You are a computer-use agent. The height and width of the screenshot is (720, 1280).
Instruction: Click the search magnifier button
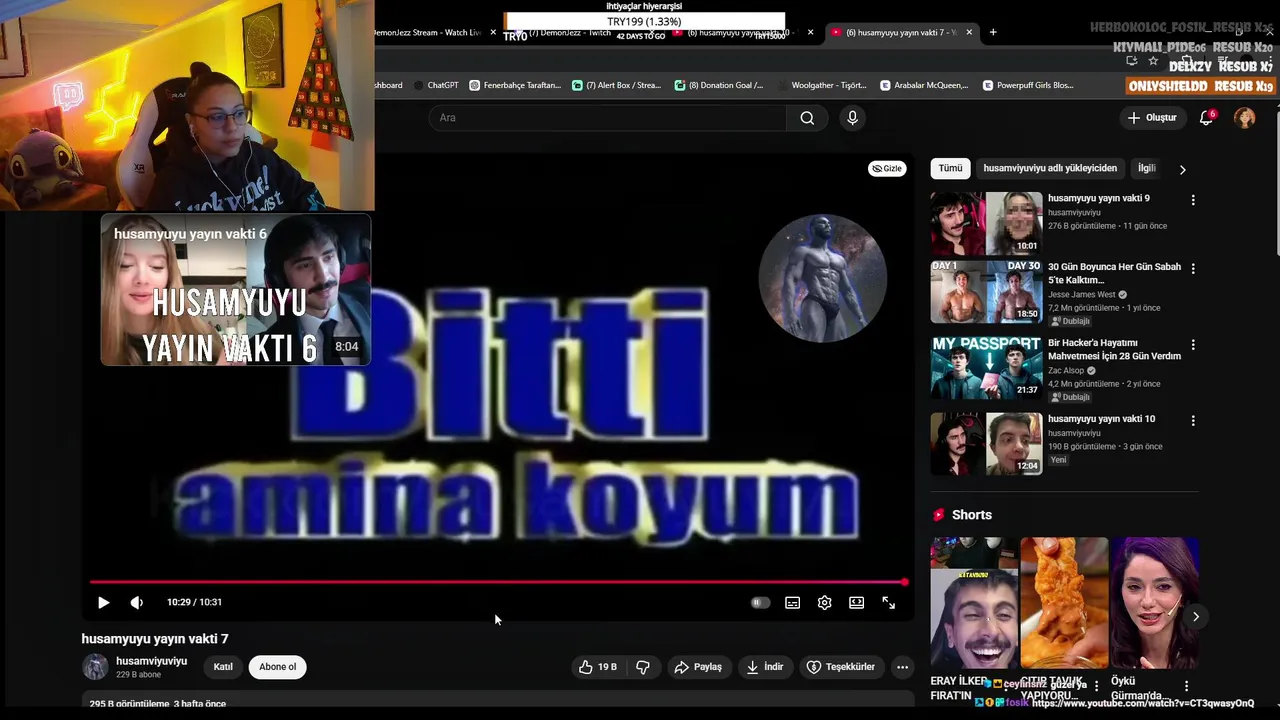coord(807,118)
